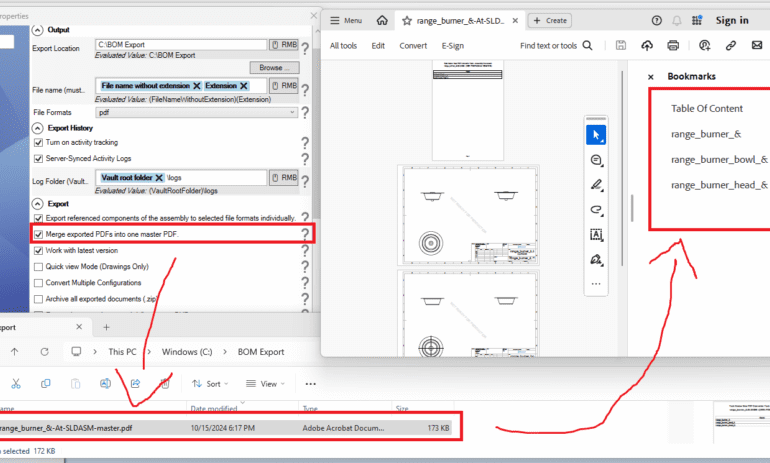Open the Edit menu in Acrobat
The image size is (770, 463).
click(378, 46)
